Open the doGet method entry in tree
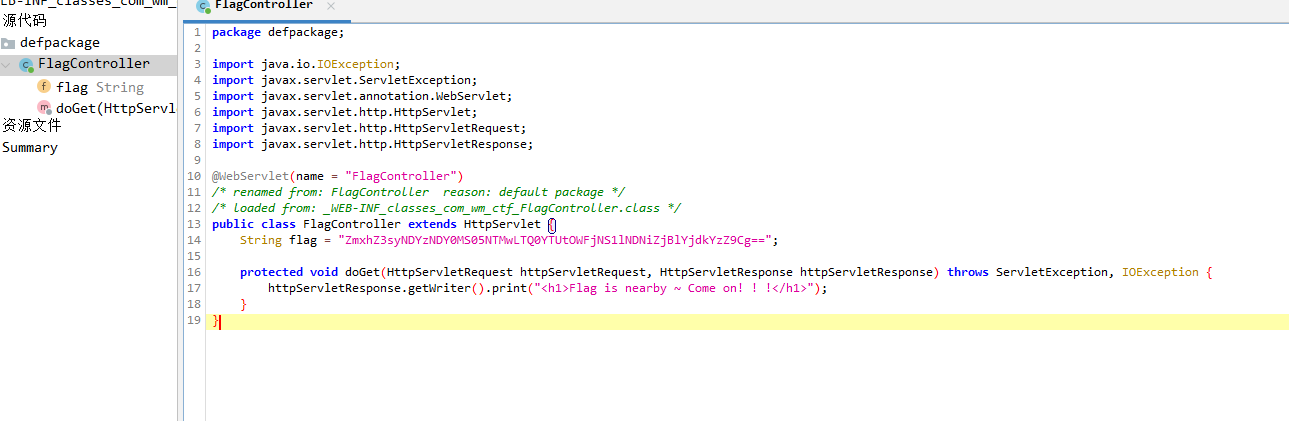 (x=116, y=108)
